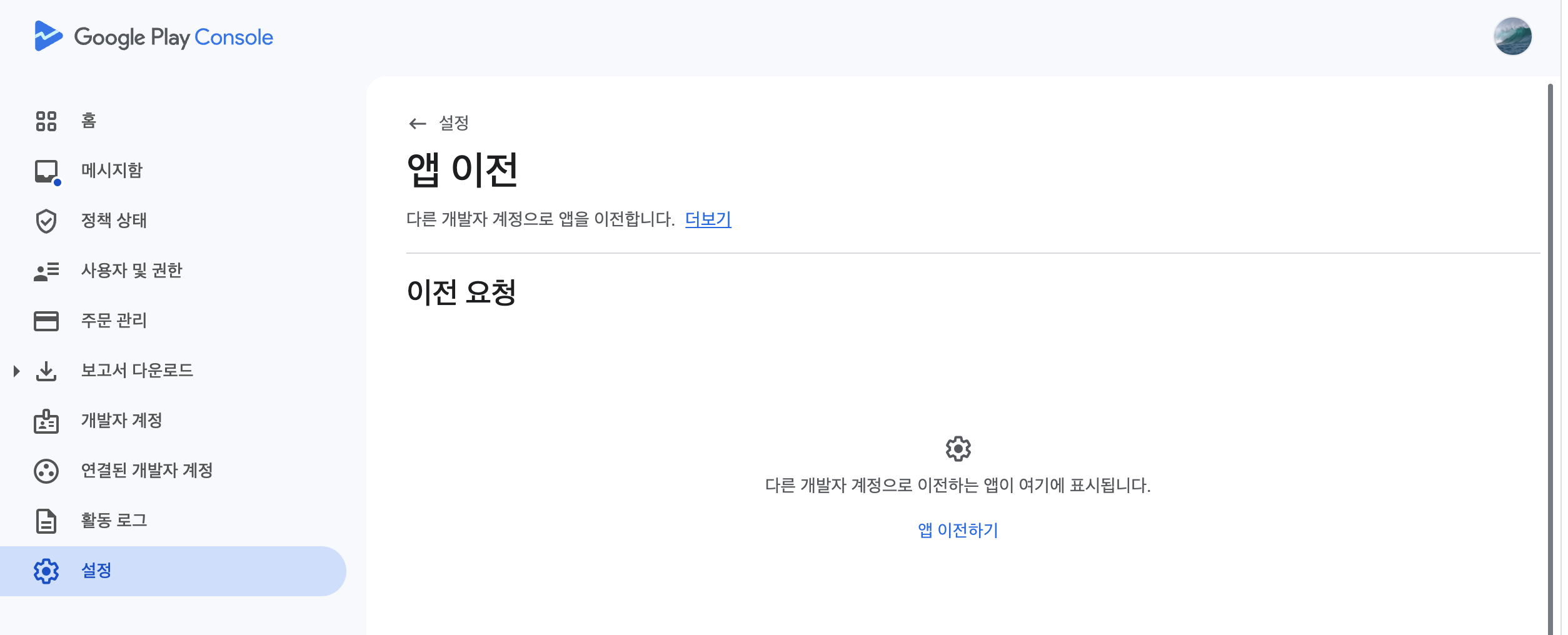The width and height of the screenshot is (1568, 635).
Task: Click the 메시지함 inbox icon with notification dot
Action: (46, 170)
